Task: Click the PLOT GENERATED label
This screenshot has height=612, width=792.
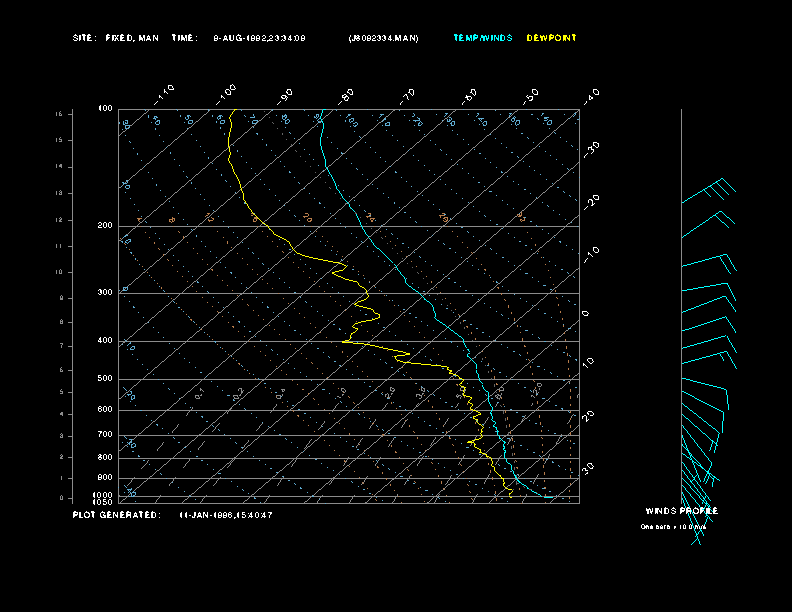Action: [115, 515]
